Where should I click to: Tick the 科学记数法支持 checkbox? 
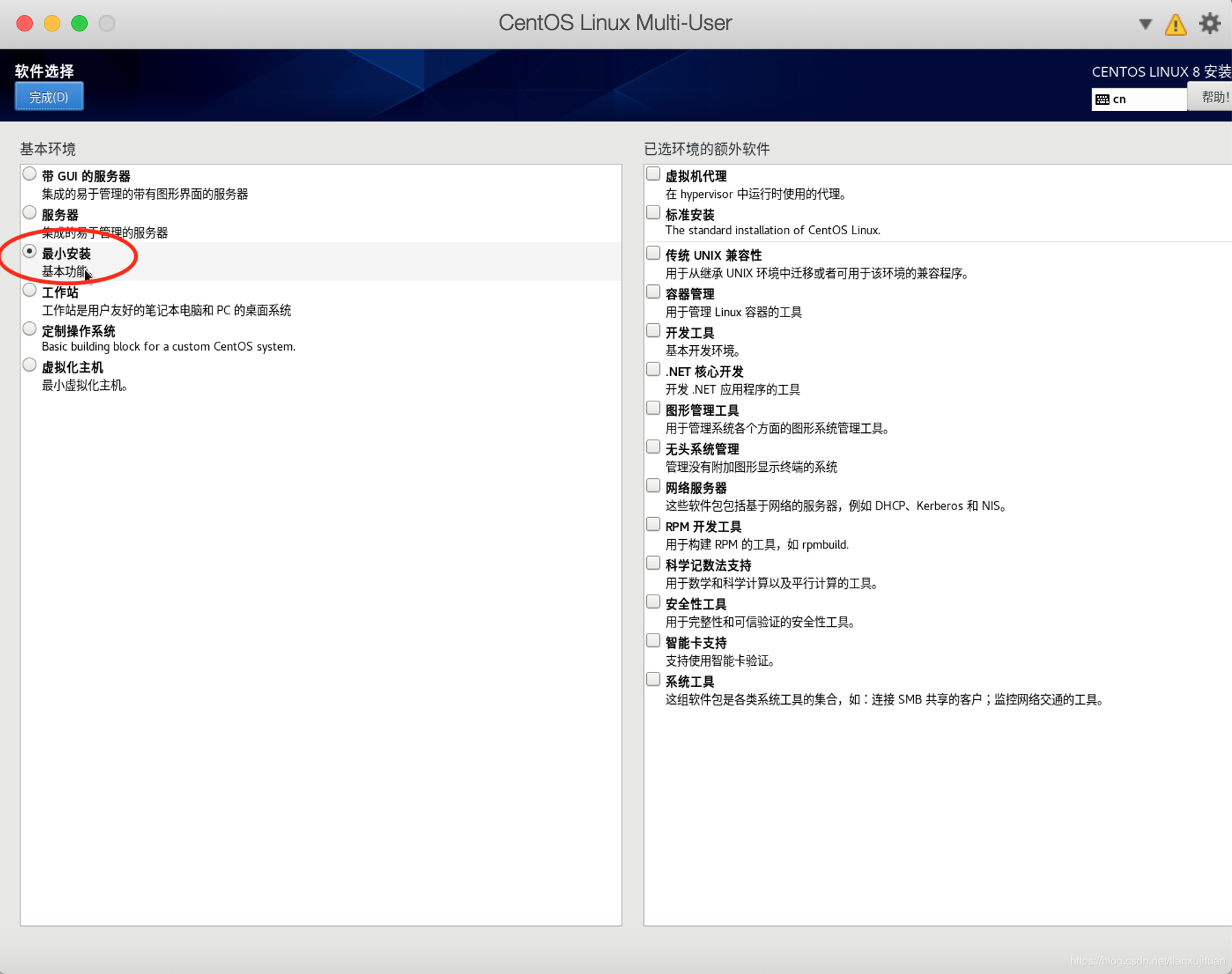pyautogui.click(x=653, y=563)
